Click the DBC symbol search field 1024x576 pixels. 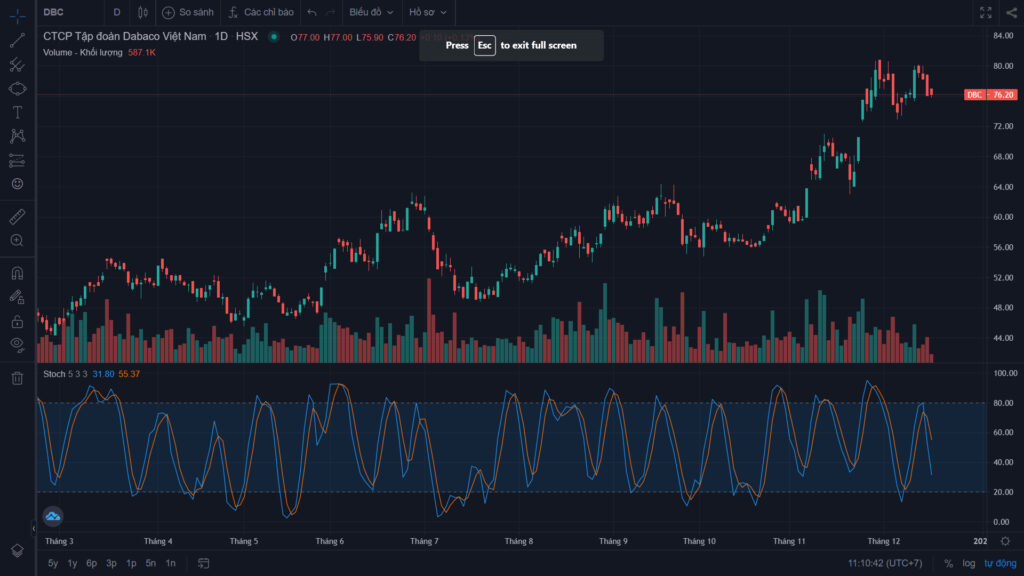[69, 12]
